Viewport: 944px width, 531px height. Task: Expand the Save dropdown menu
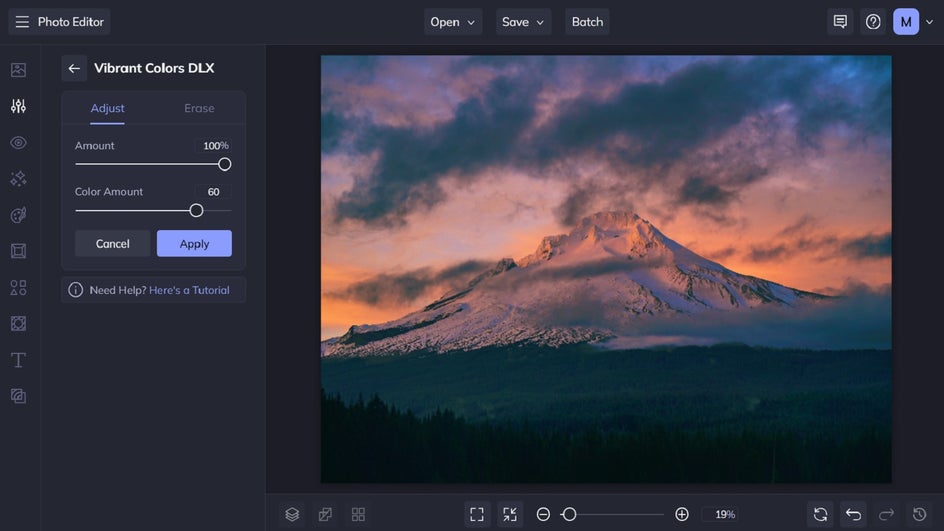(x=523, y=22)
